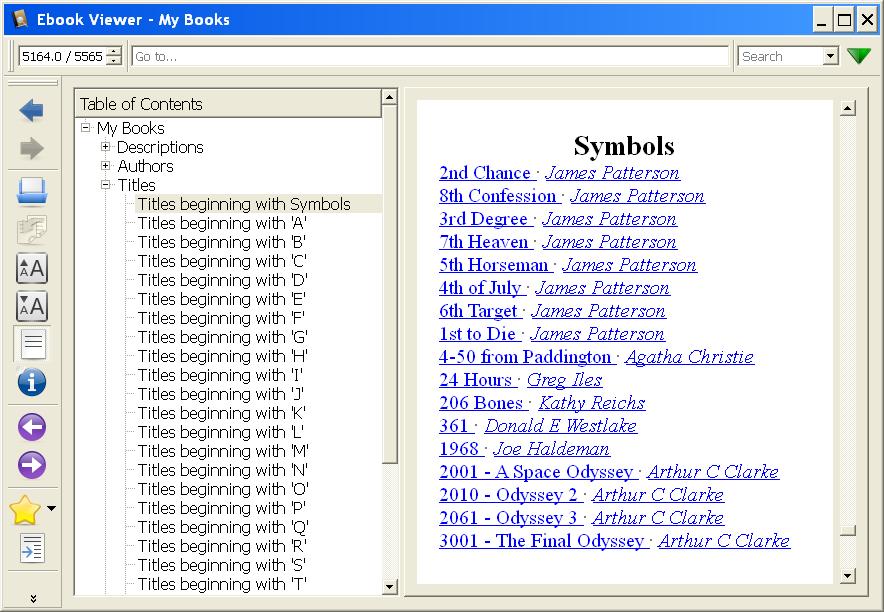Open Joe Haldeman author link
Image resolution: width=884 pixels, height=612 pixels.
(x=551, y=449)
